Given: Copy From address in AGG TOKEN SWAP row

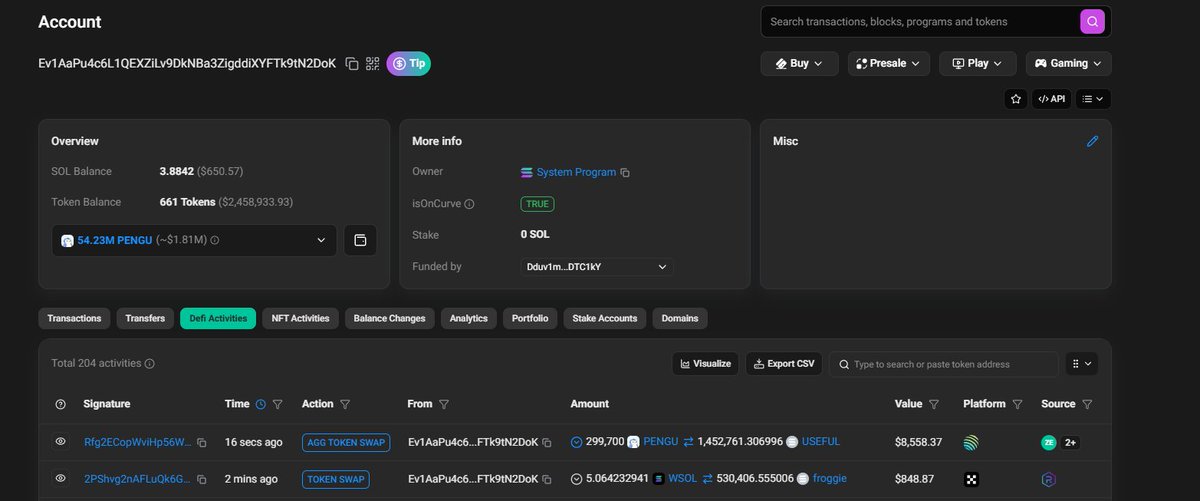Looking at the screenshot, I should point(546,442).
